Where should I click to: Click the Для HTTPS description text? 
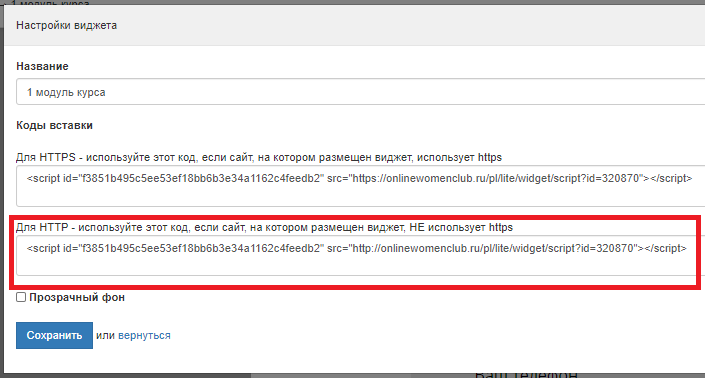(x=259, y=157)
